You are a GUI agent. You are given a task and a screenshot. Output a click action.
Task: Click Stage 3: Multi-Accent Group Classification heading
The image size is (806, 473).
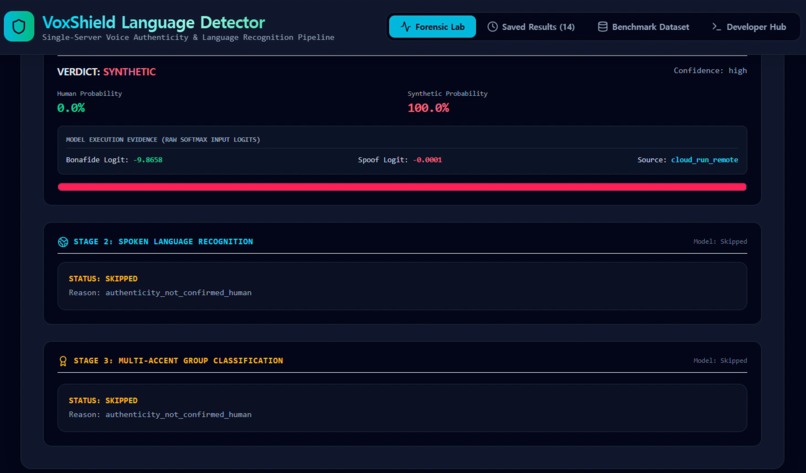coord(178,361)
